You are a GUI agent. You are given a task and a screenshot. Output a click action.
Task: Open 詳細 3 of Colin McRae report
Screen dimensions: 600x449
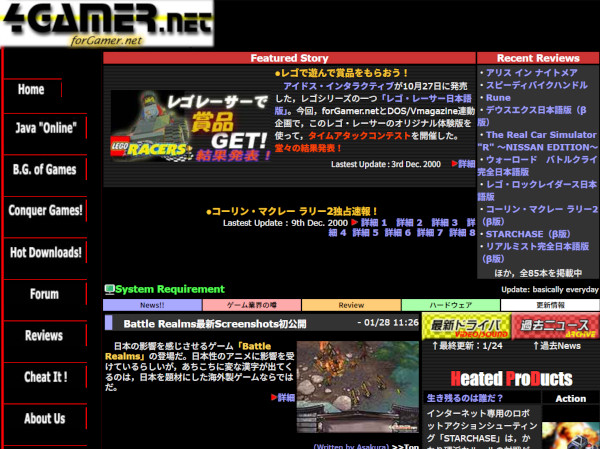(x=444, y=222)
